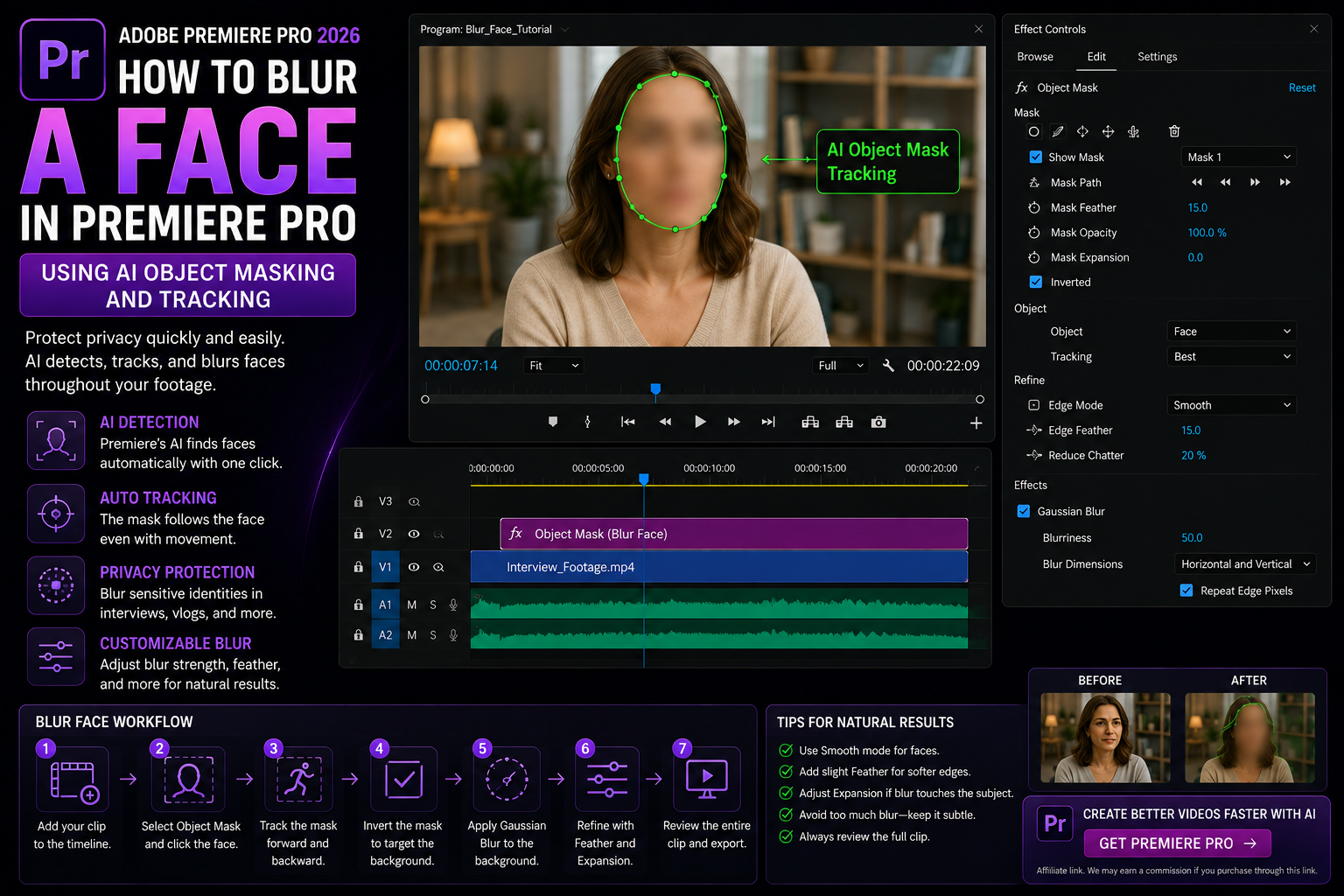Go to In point in transport controls
This screenshot has width=1344, height=896.
pos(627,422)
